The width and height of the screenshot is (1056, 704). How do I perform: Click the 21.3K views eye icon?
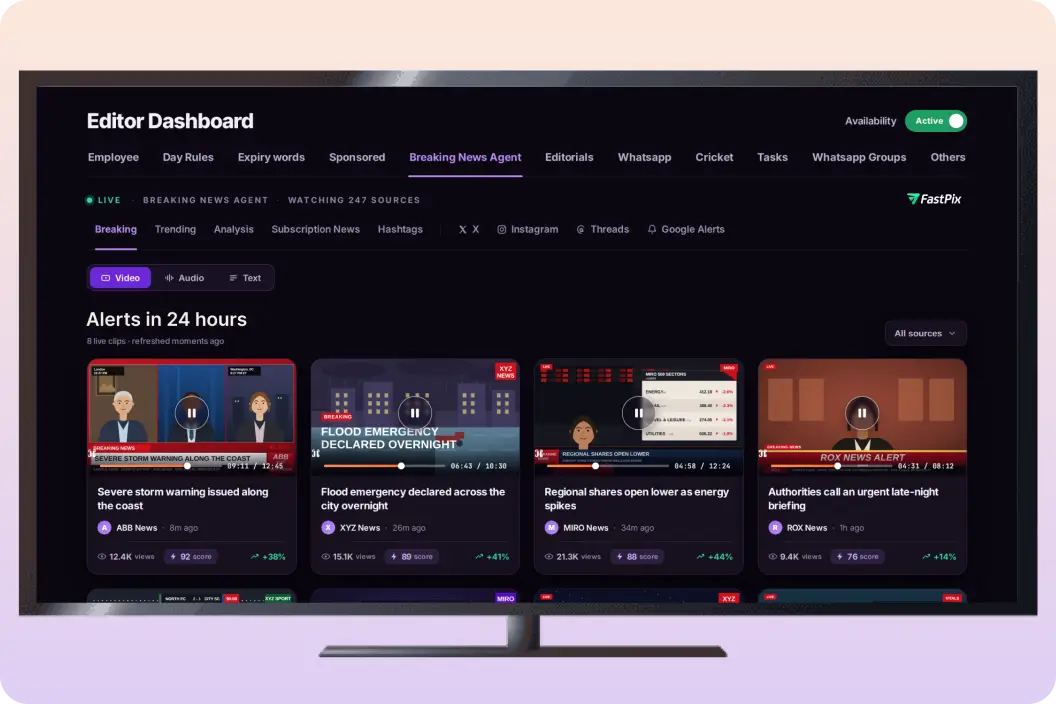550,556
